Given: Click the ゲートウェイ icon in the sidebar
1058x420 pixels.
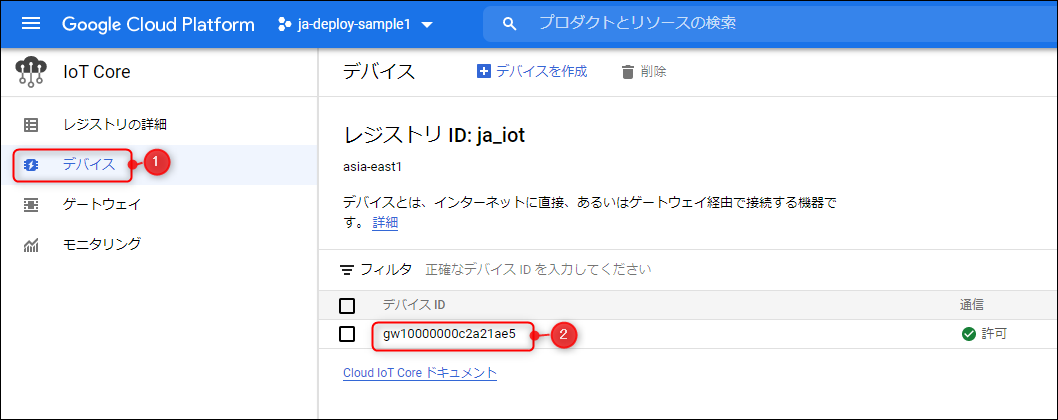Looking at the screenshot, I should point(31,205).
